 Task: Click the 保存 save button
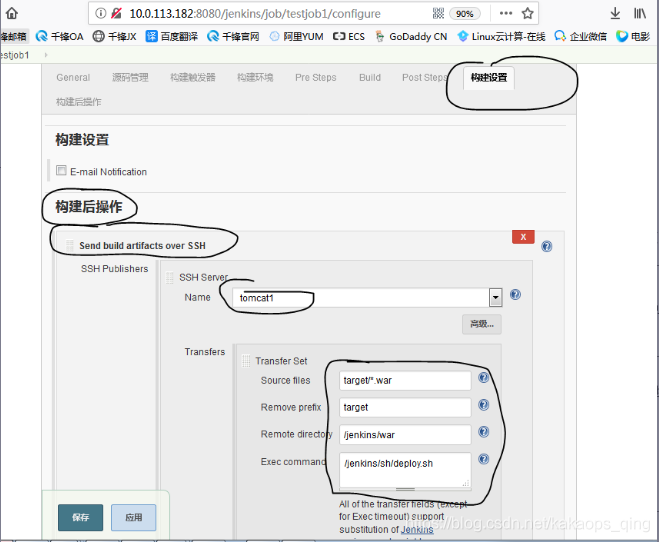coord(80,517)
